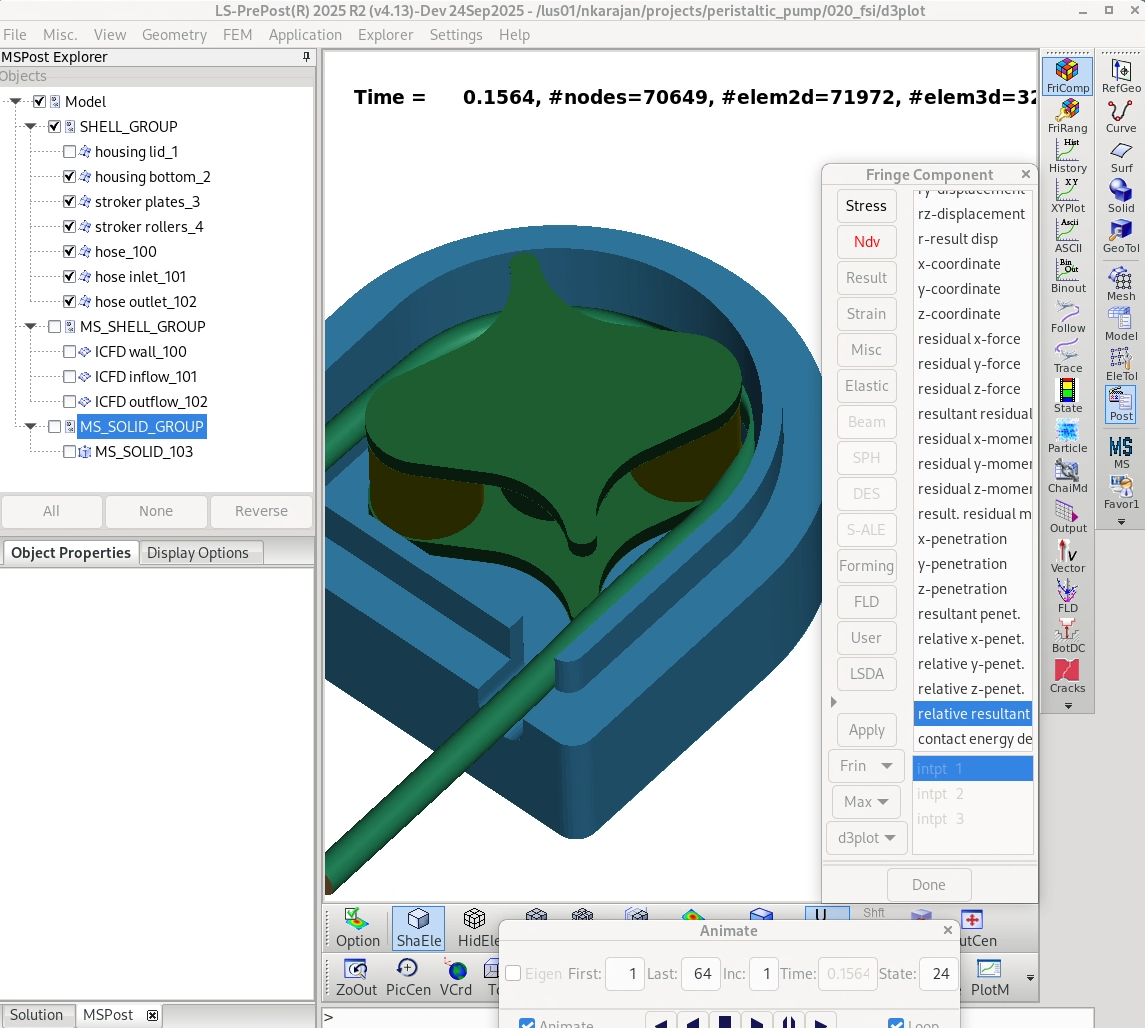Open the Particle tool icon
This screenshot has height=1028, width=1145.
pyautogui.click(x=1067, y=437)
